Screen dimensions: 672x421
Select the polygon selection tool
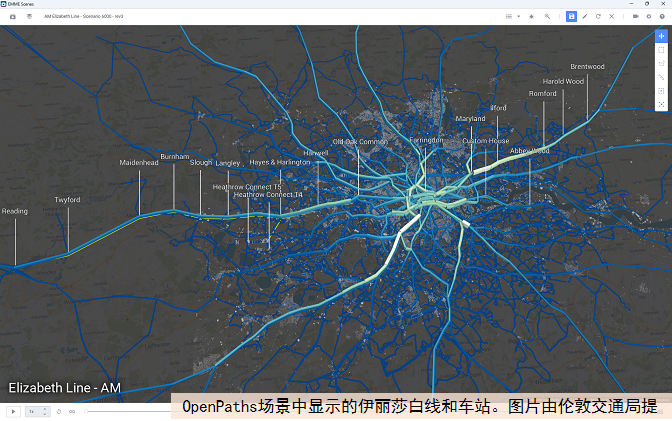(x=661, y=63)
